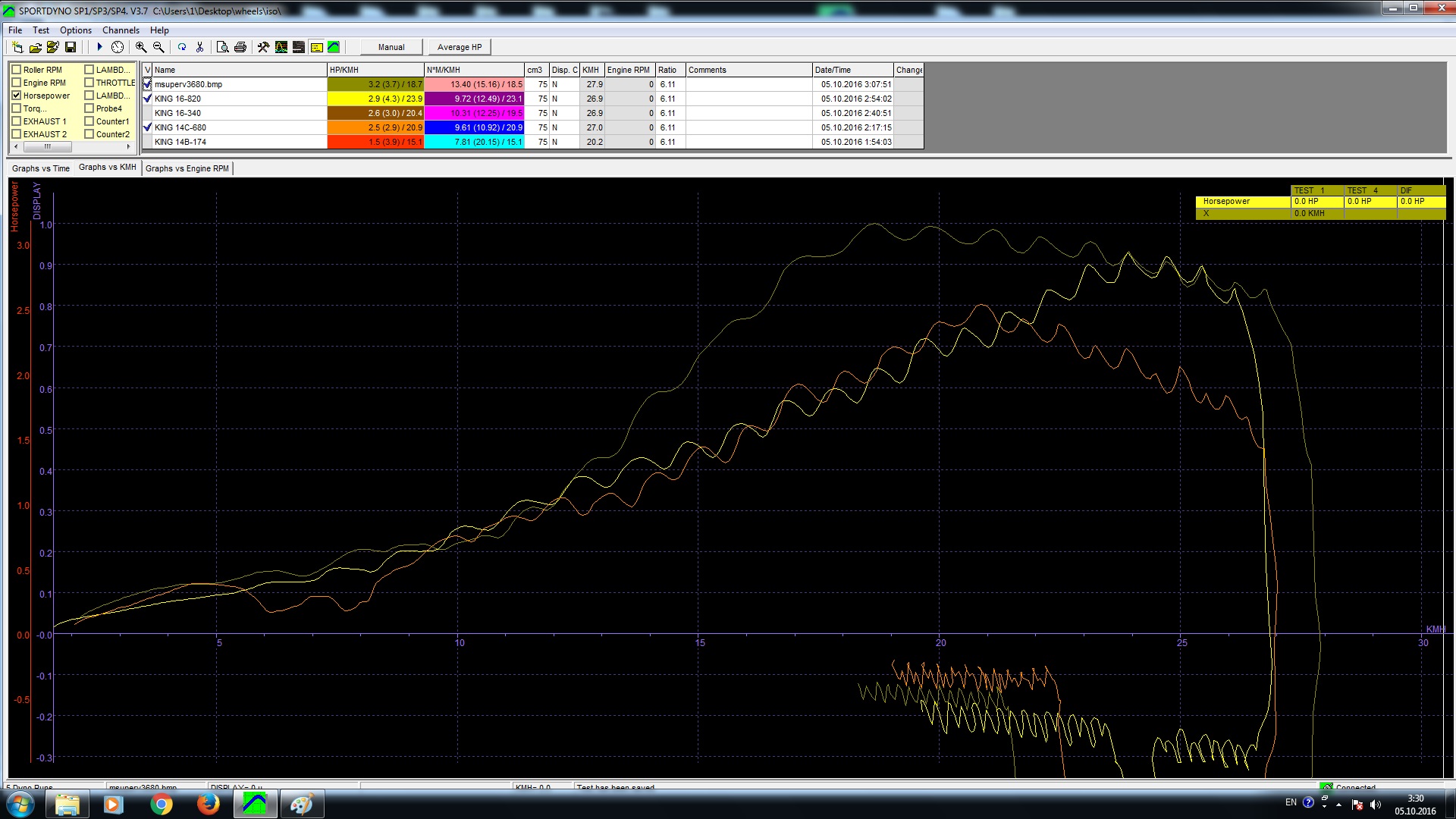
Task: Click the open folder toolbar icon
Action: point(35,47)
